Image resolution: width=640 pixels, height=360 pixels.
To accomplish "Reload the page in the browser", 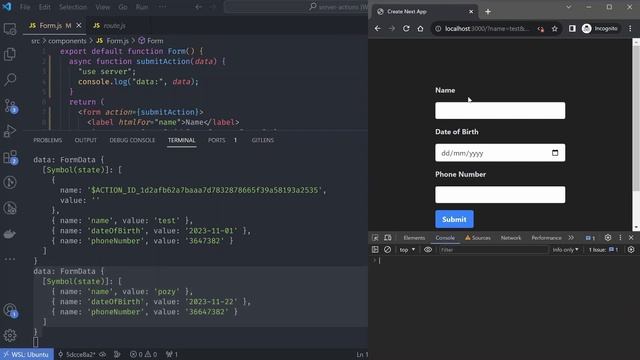I will click(x=406, y=29).
